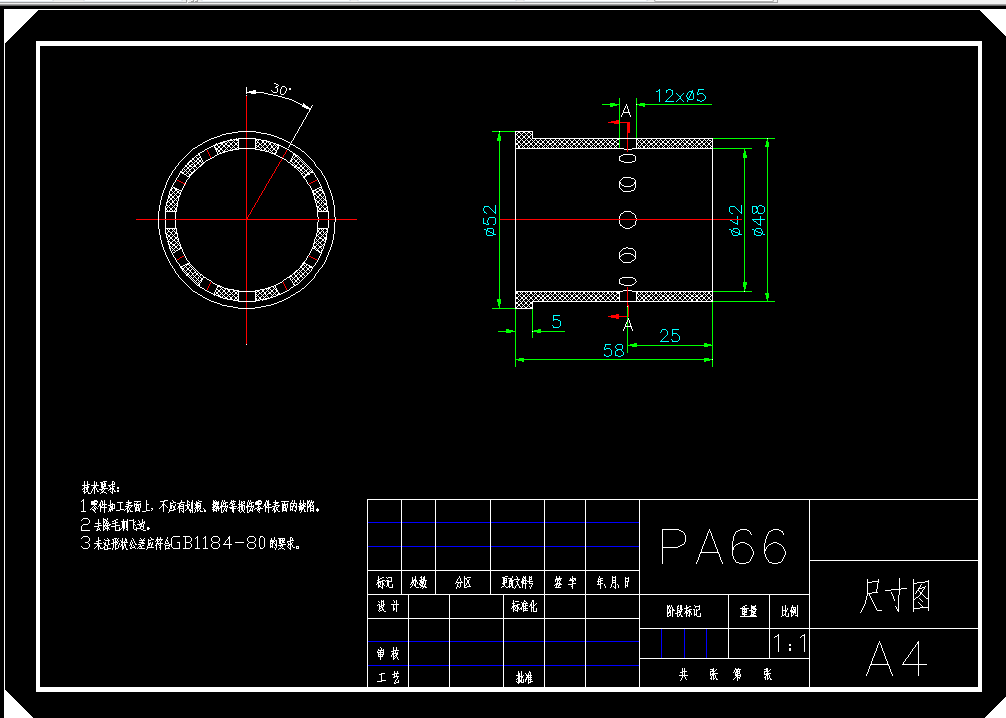Select the 工艺 row label
Screen dimensions: 1006x718
388,677
